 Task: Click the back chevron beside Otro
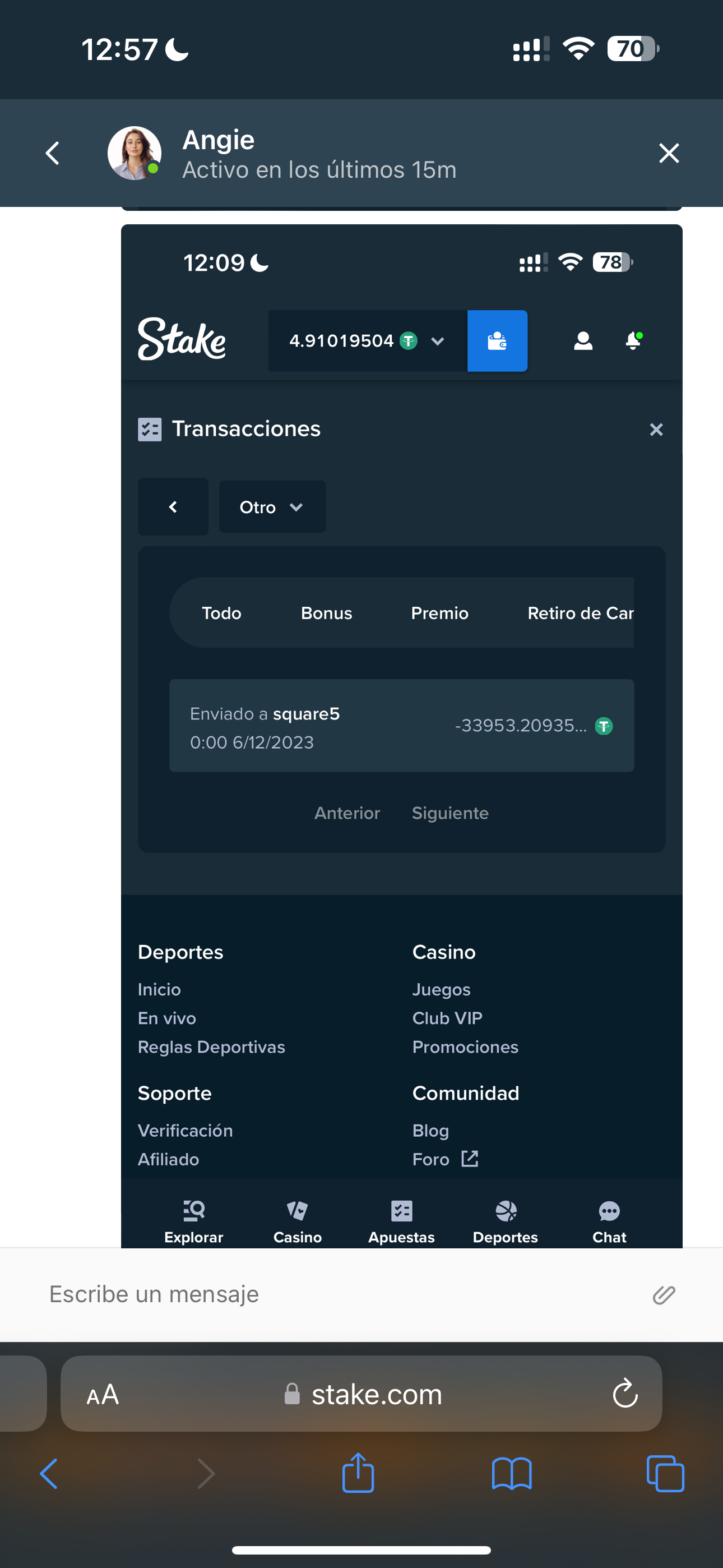coord(173,506)
